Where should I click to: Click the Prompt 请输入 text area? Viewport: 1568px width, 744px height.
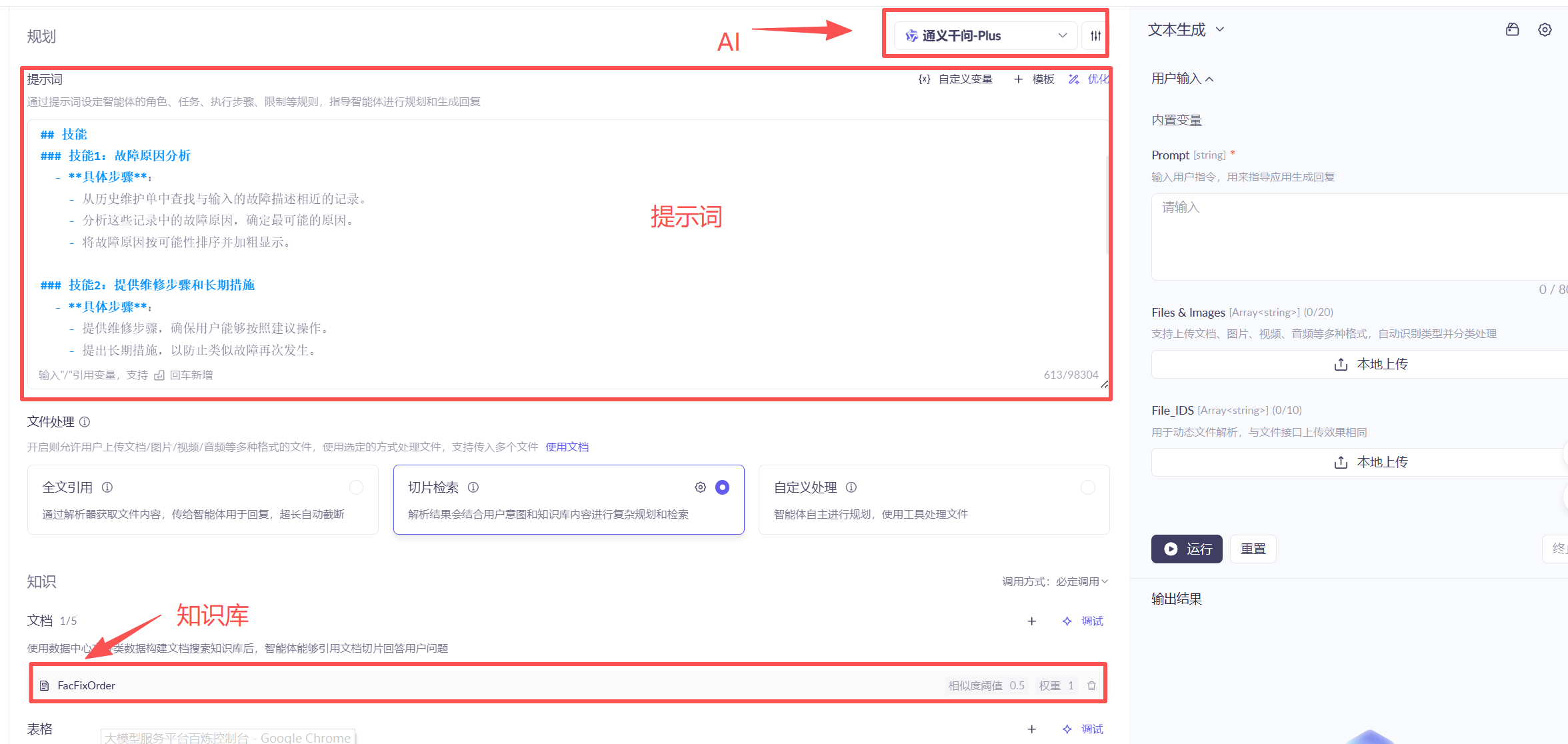click(1359, 237)
